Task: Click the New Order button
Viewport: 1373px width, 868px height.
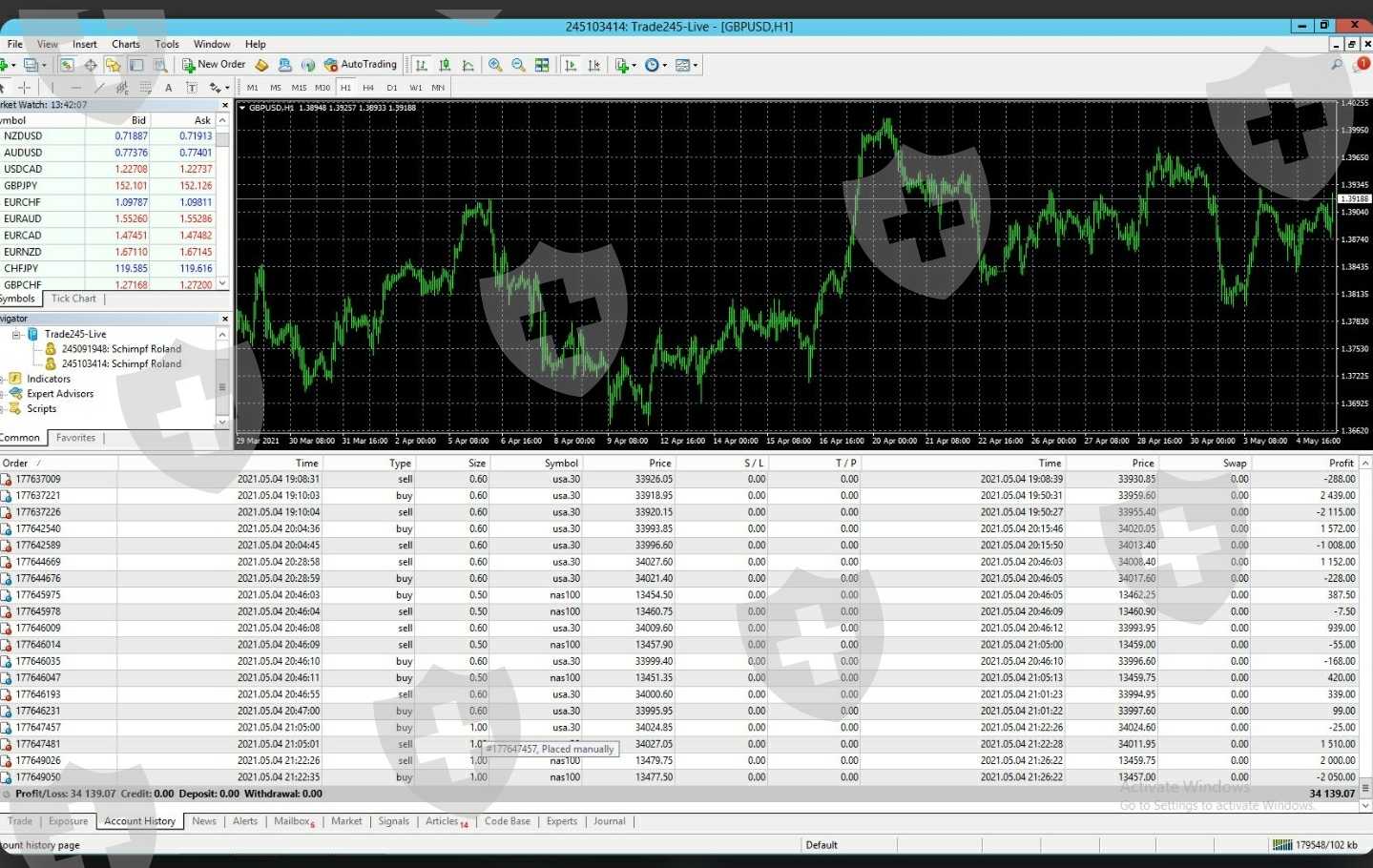Action: pos(214,65)
